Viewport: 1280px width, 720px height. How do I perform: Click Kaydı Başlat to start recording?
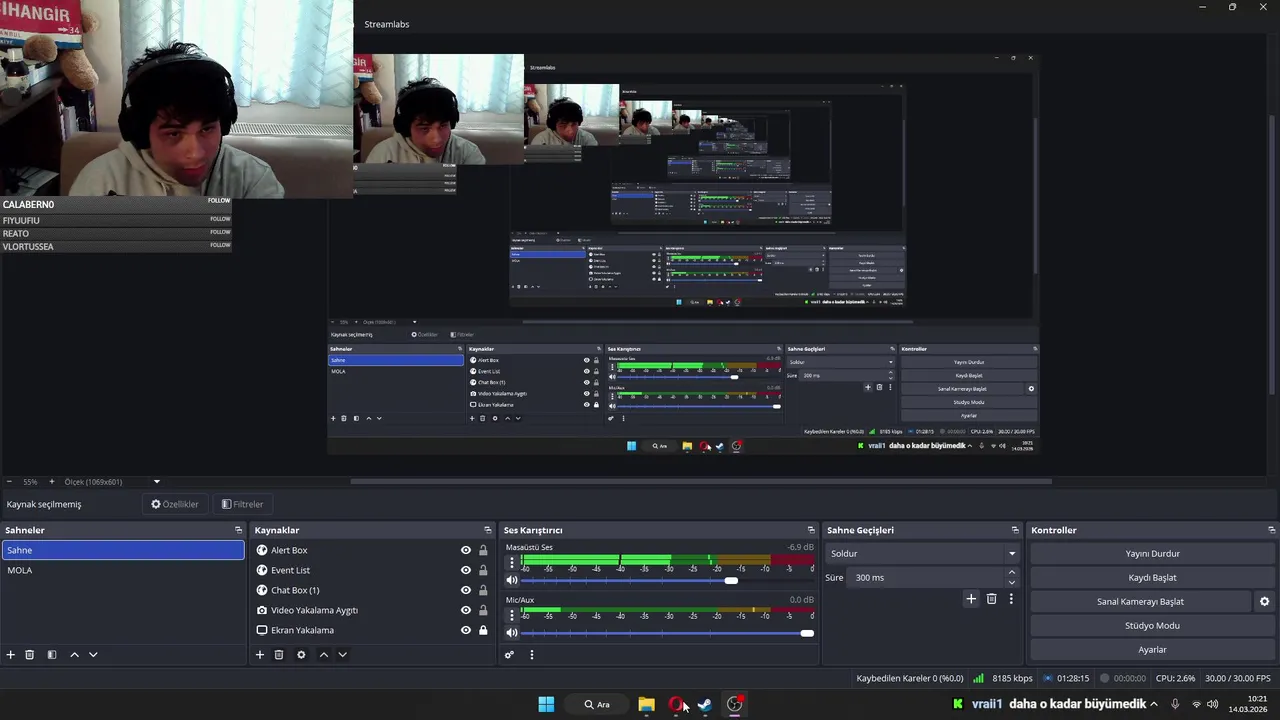coord(1152,577)
